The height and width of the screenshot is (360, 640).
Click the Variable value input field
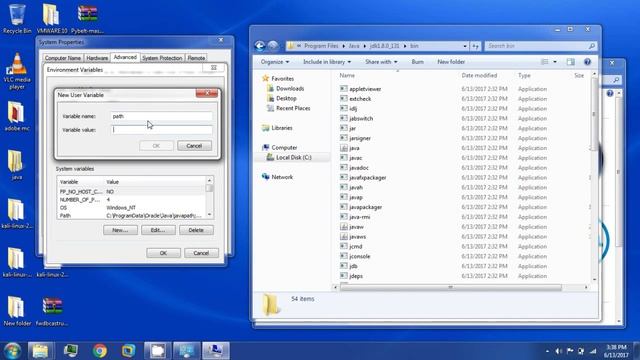162,130
